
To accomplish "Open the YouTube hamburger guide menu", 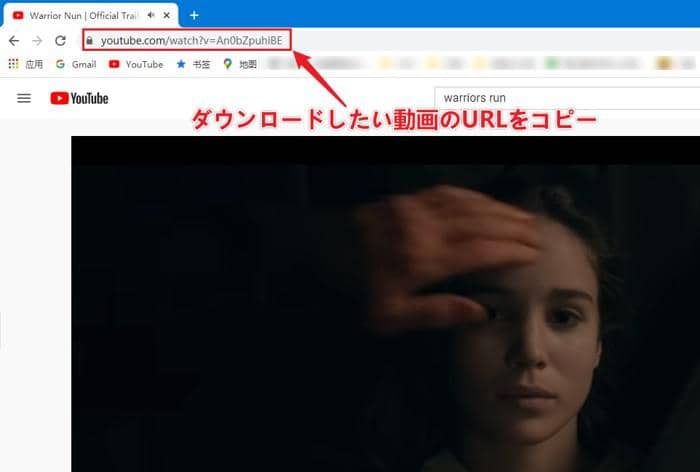I will tap(24, 98).
